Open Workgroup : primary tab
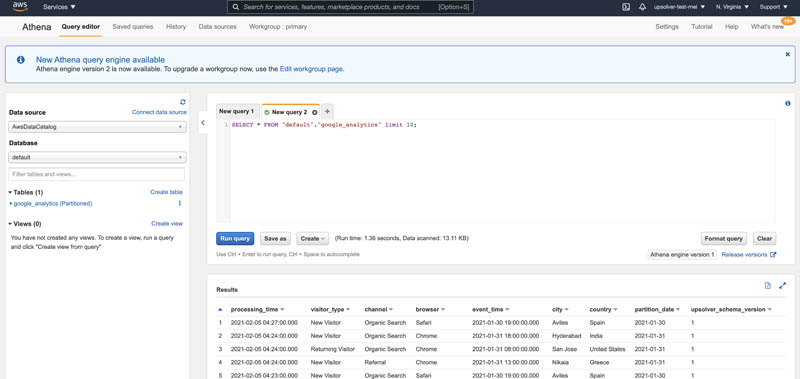The height and width of the screenshot is (379, 800). click(x=278, y=27)
